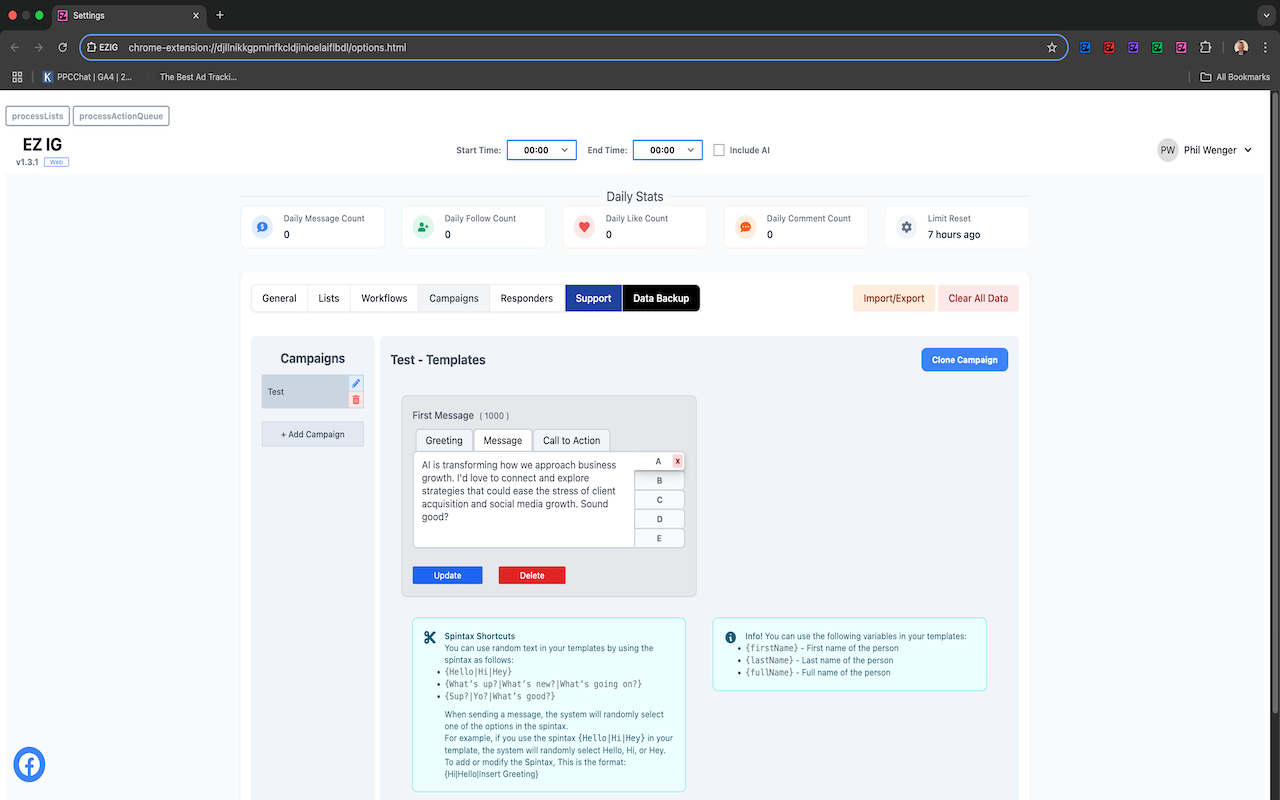Screen dimensions: 1280x800
Task: Open the Chrome profile avatar
Action: (x=1241, y=47)
